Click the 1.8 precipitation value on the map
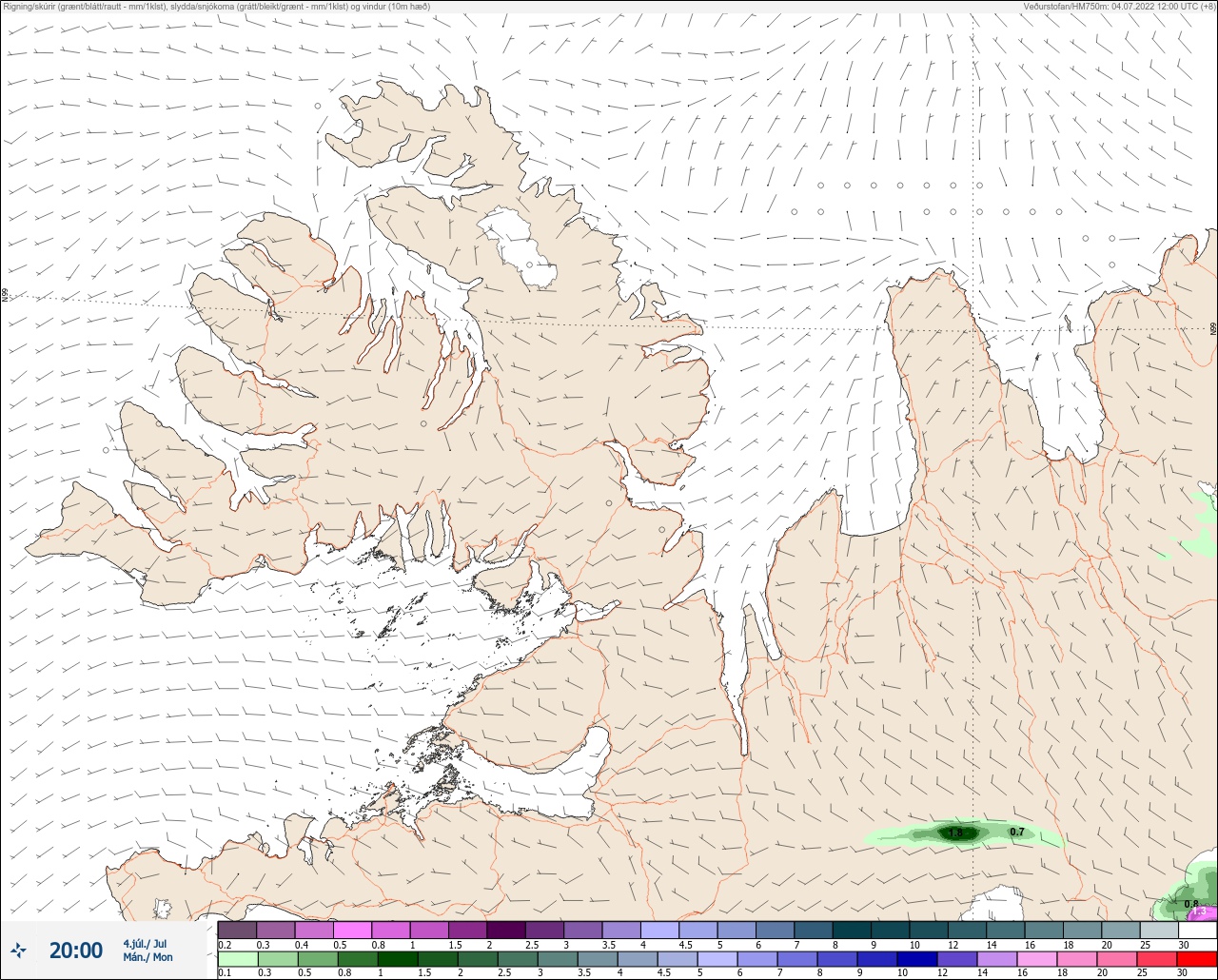This screenshot has height=980, width=1218. click(x=956, y=833)
